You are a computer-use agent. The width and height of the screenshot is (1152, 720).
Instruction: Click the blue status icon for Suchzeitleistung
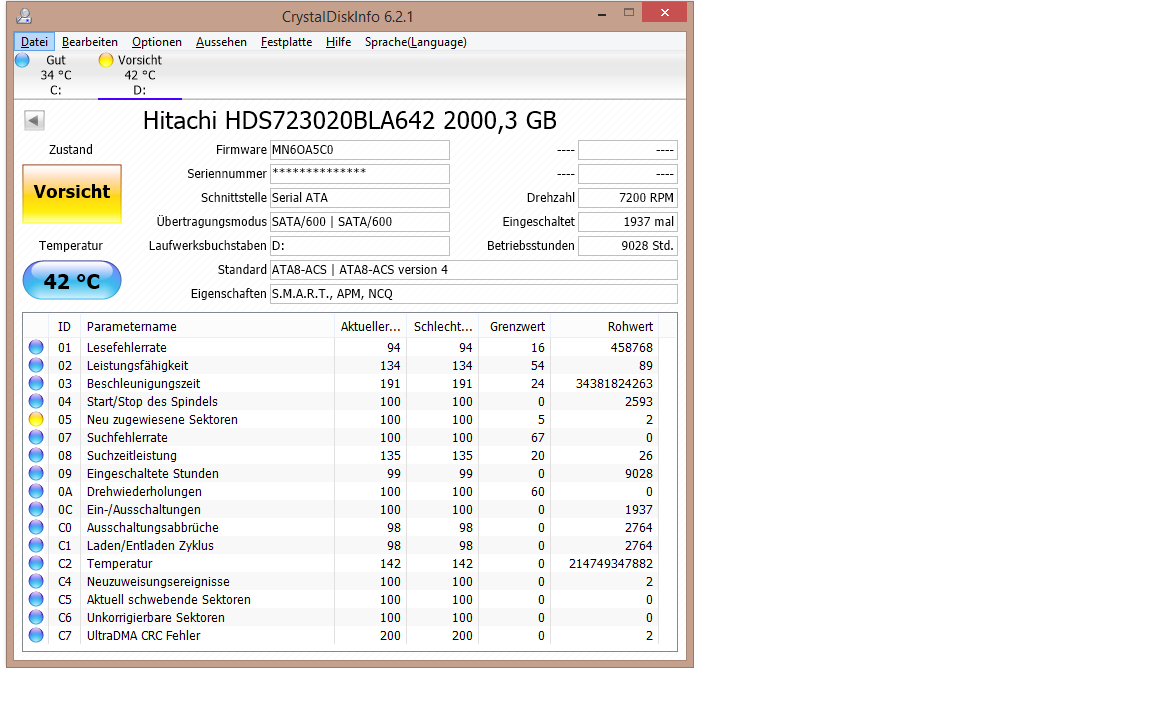click(36, 455)
